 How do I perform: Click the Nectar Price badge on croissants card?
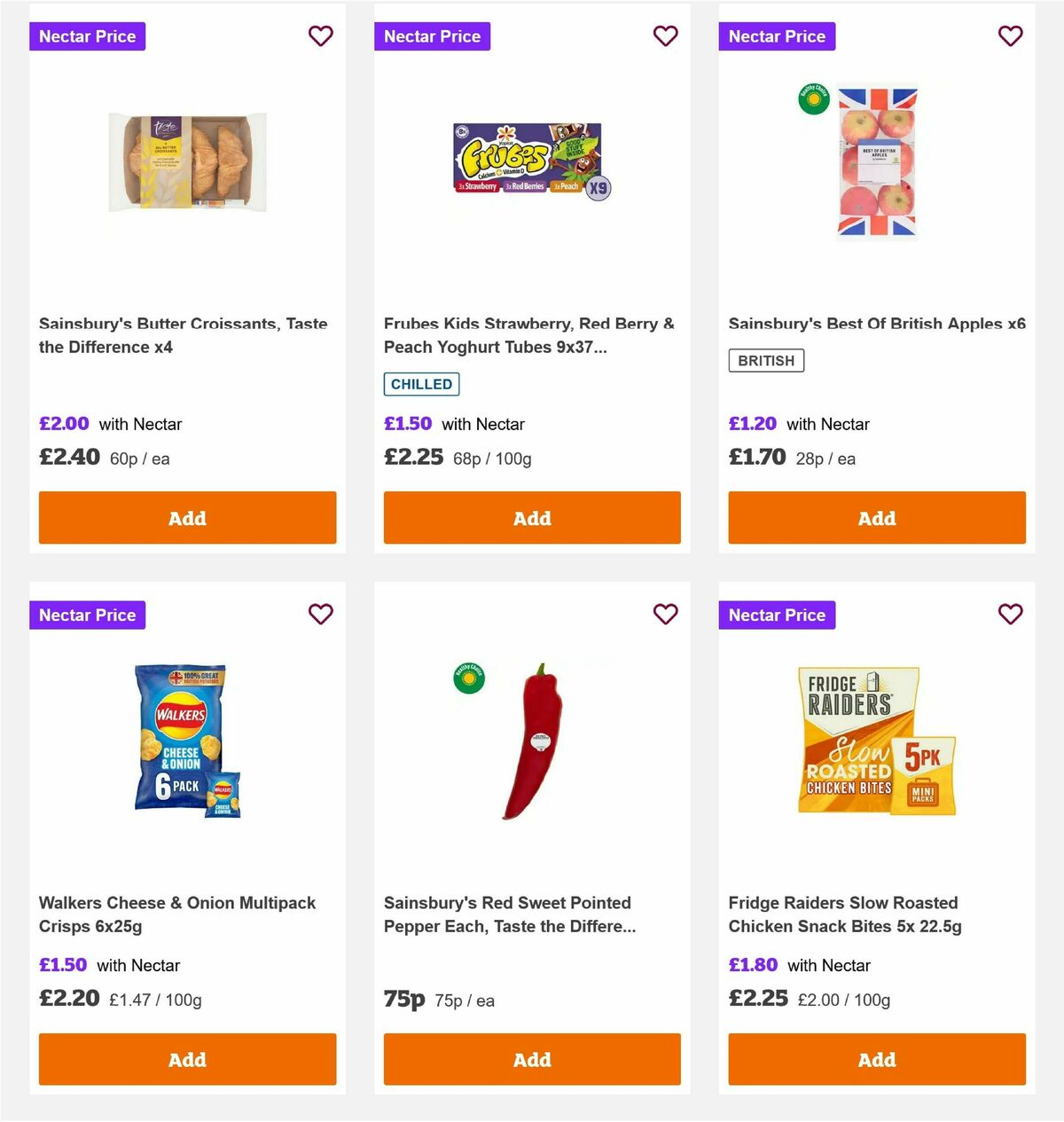click(87, 36)
